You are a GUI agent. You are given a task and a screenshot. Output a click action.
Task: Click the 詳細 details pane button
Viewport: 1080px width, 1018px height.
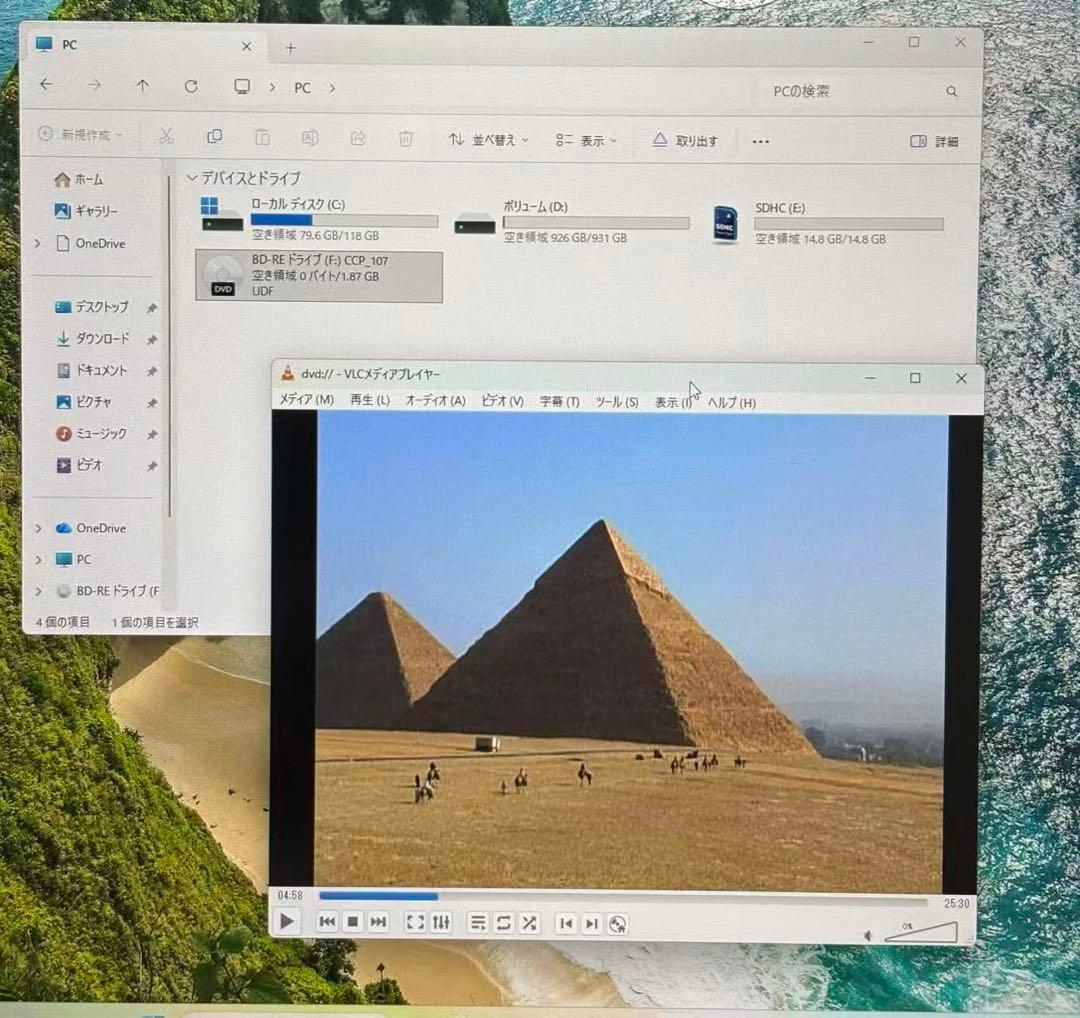934,142
